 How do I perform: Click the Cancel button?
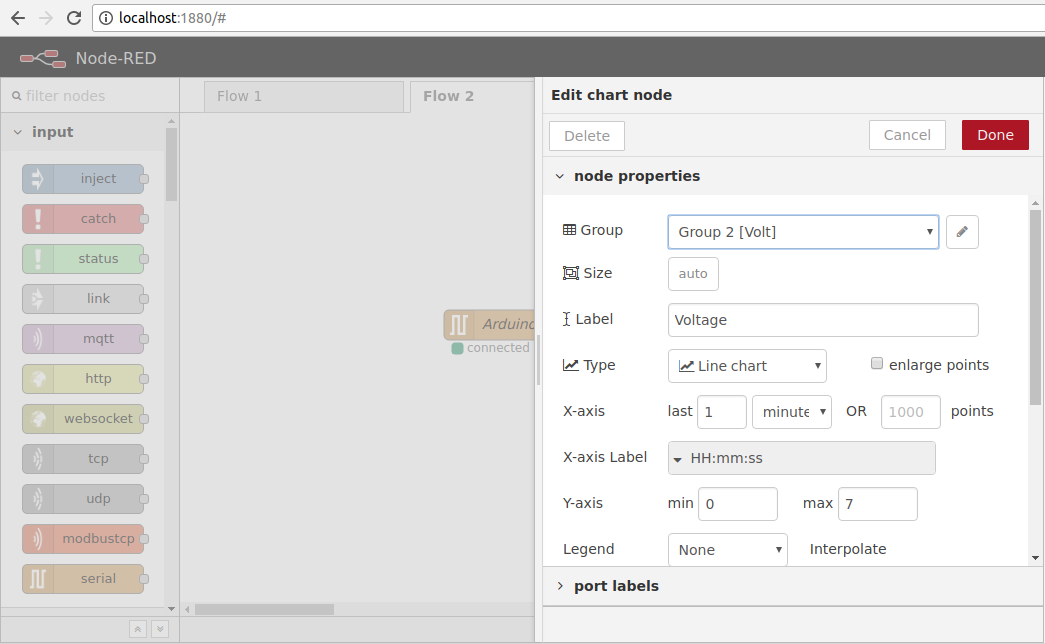coord(907,135)
